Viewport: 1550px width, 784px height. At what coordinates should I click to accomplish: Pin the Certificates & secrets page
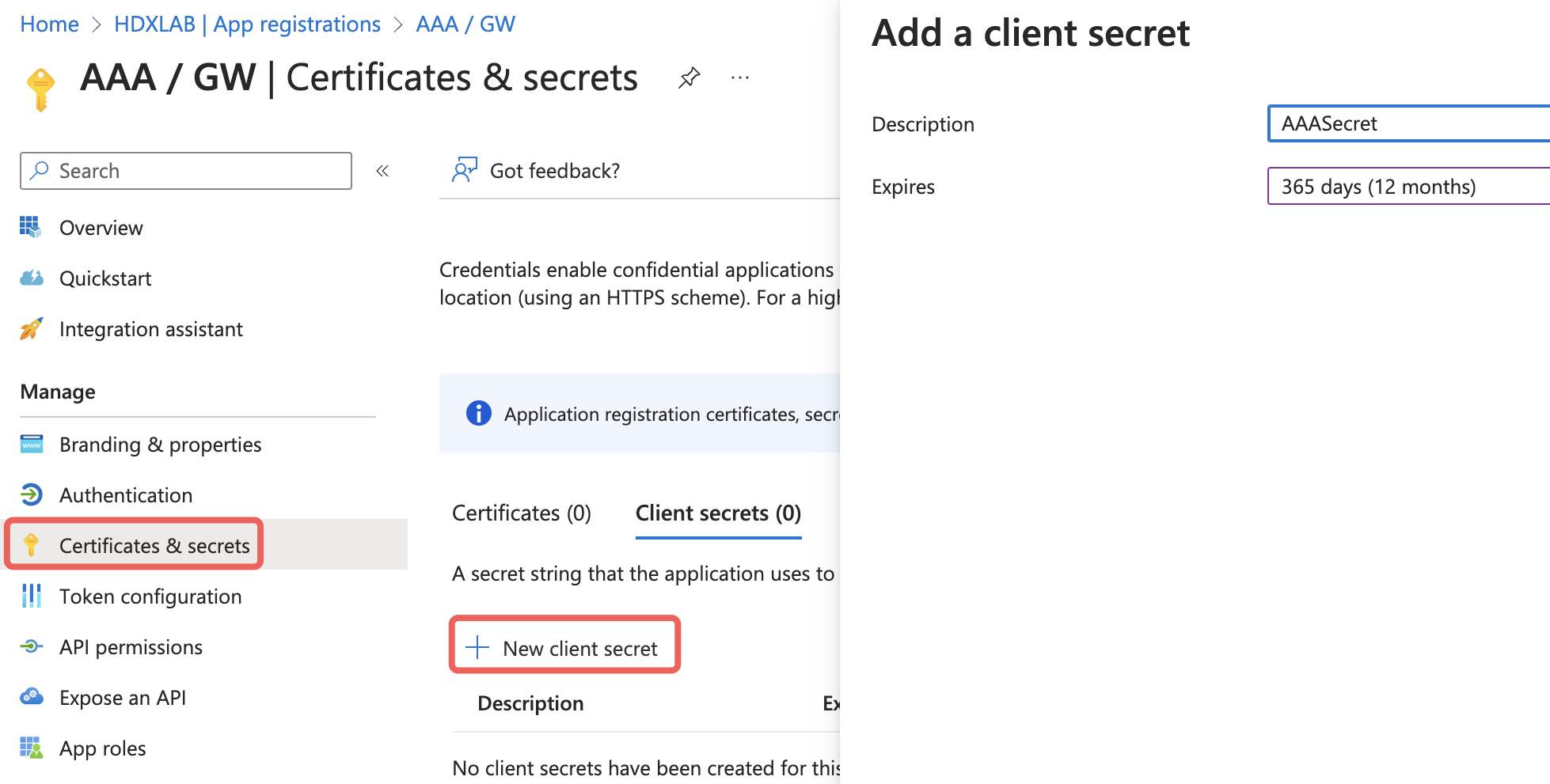(689, 77)
